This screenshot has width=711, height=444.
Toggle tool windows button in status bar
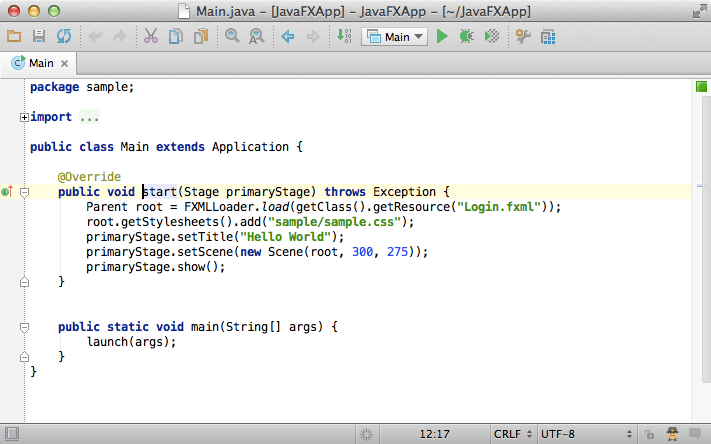(12, 434)
